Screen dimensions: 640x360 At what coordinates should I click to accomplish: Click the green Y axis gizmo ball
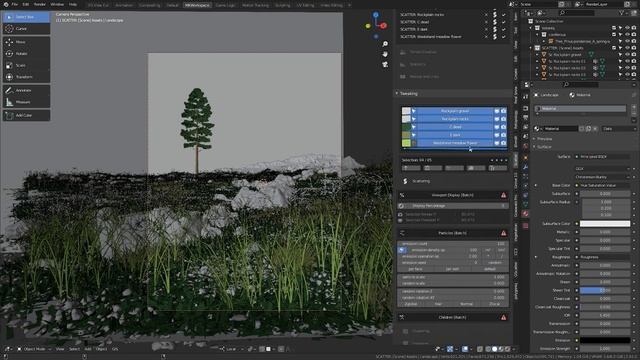[x=368, y=26]
